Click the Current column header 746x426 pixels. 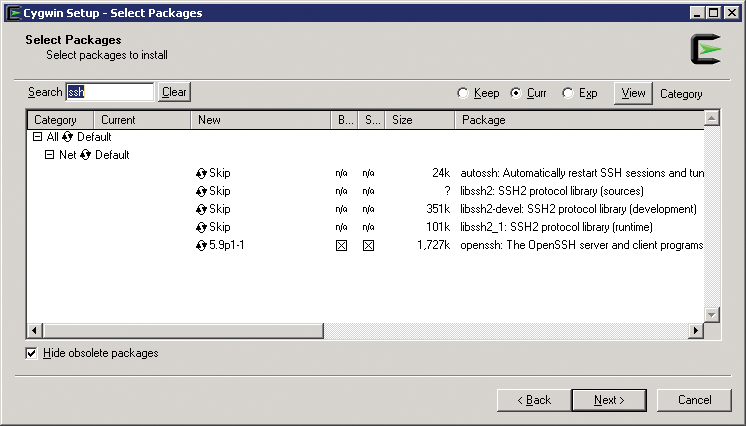(x=142, y=120)
